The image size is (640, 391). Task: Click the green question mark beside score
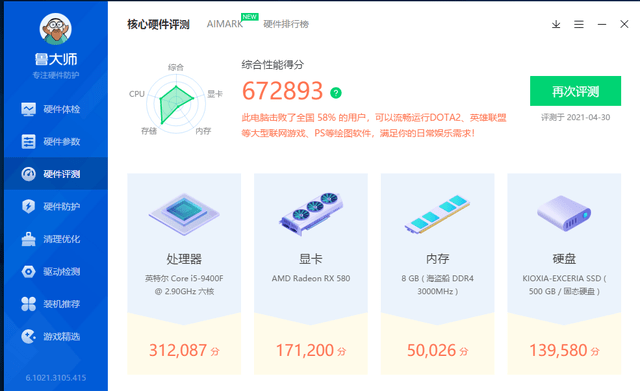[x=336, y=93]
